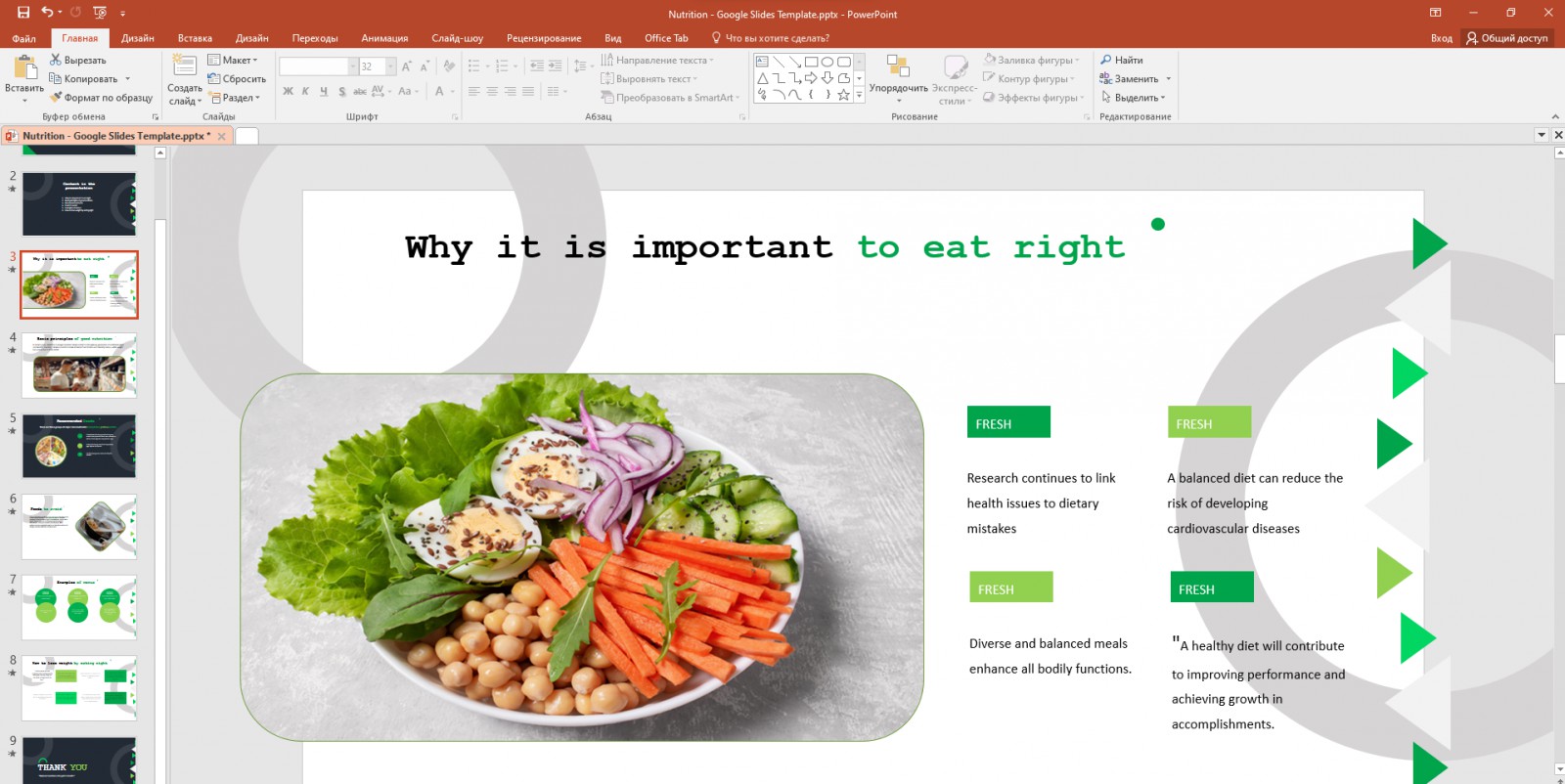Collapse the ribbon with the chevron arrow

click(1555, 116)
